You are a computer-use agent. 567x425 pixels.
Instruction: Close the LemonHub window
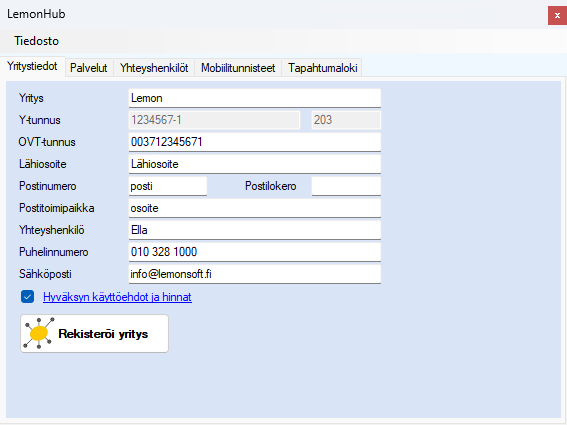pyautogui.click(x=557, y=16)
